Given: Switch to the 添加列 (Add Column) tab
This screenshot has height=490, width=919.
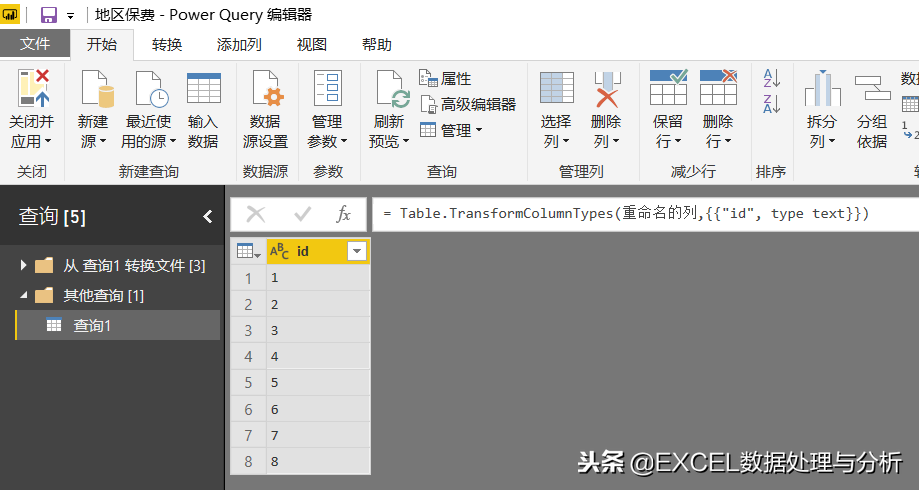Looking at the screenshot, I should pos(239,45).
